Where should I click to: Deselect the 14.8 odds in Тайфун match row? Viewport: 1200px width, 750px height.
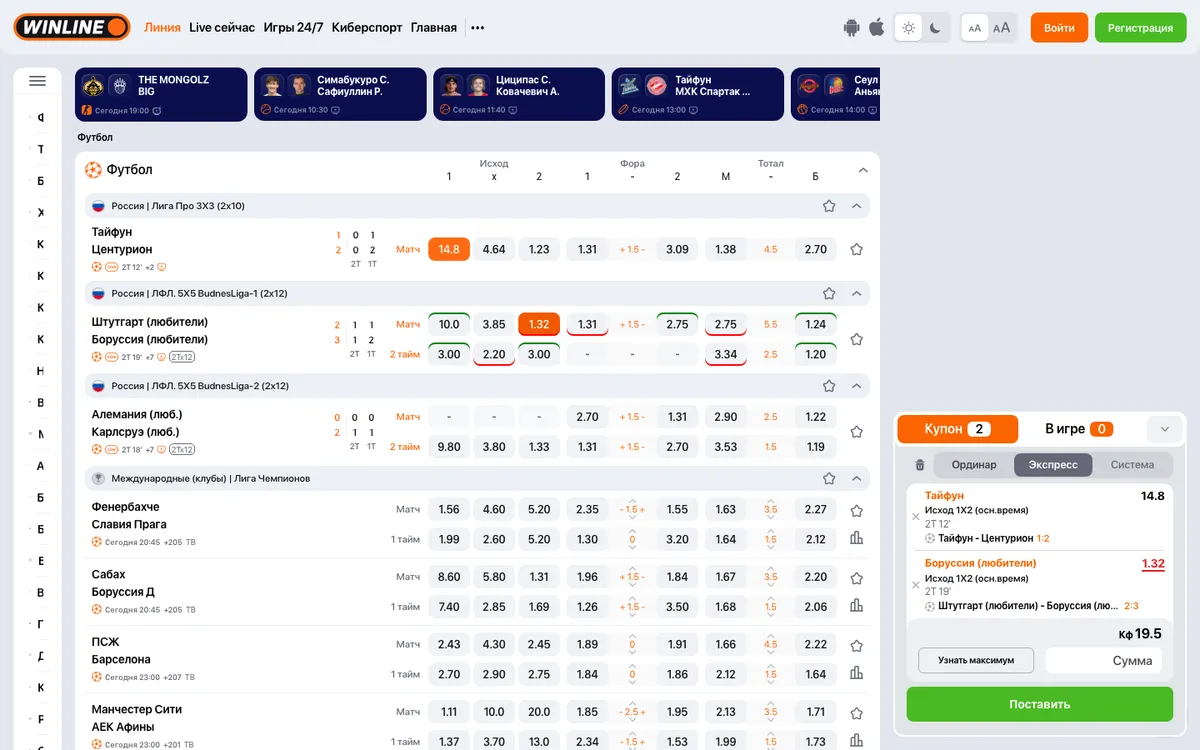449,249
